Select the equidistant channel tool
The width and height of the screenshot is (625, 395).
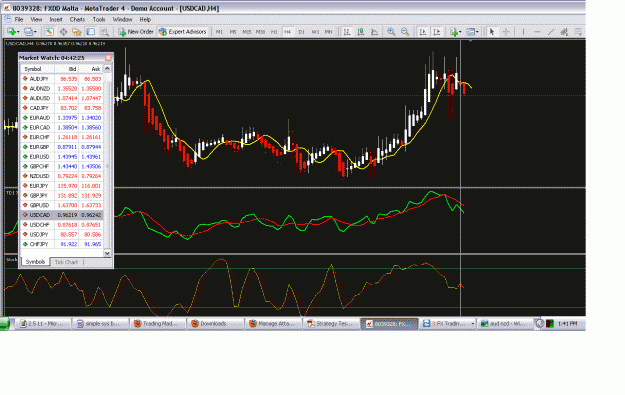pyautogui.click(x=564, y=32)
